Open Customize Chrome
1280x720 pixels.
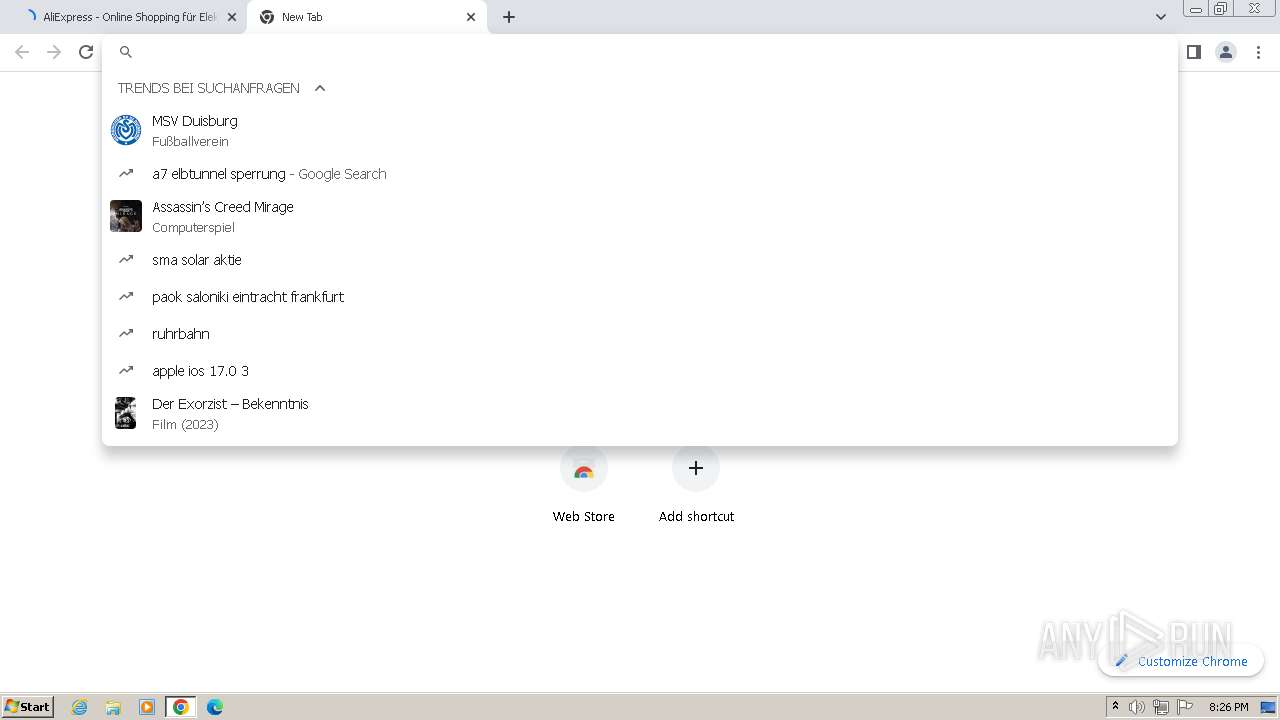click(x=1181, y=661)
